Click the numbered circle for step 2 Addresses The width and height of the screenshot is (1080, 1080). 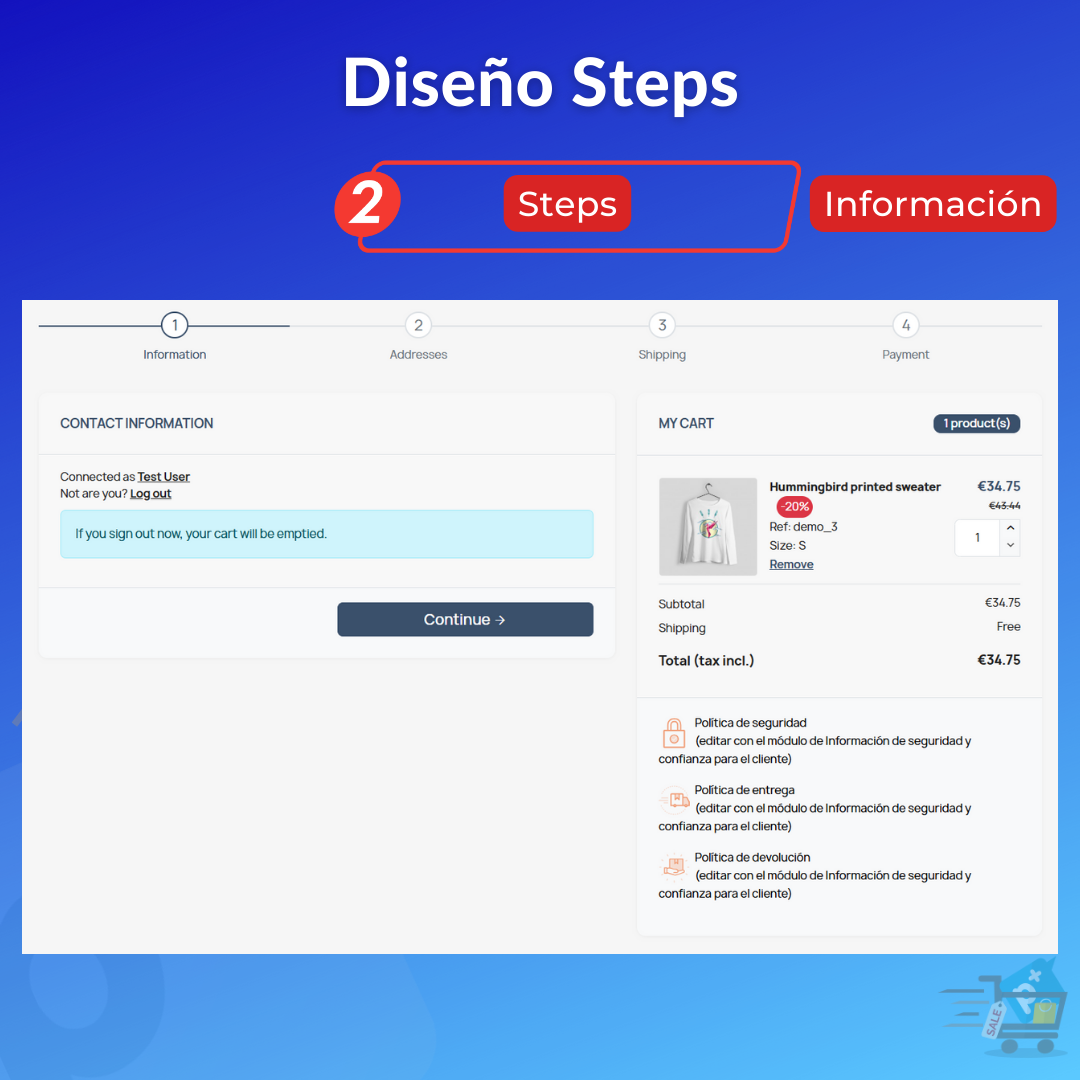pos(418,325)
